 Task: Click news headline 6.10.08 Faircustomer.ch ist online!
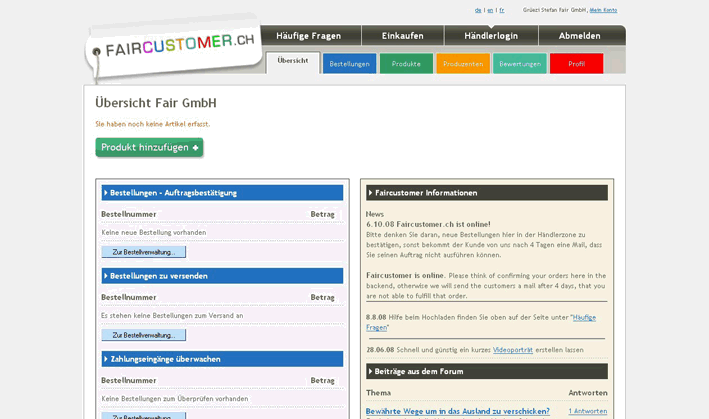[428, 224]
